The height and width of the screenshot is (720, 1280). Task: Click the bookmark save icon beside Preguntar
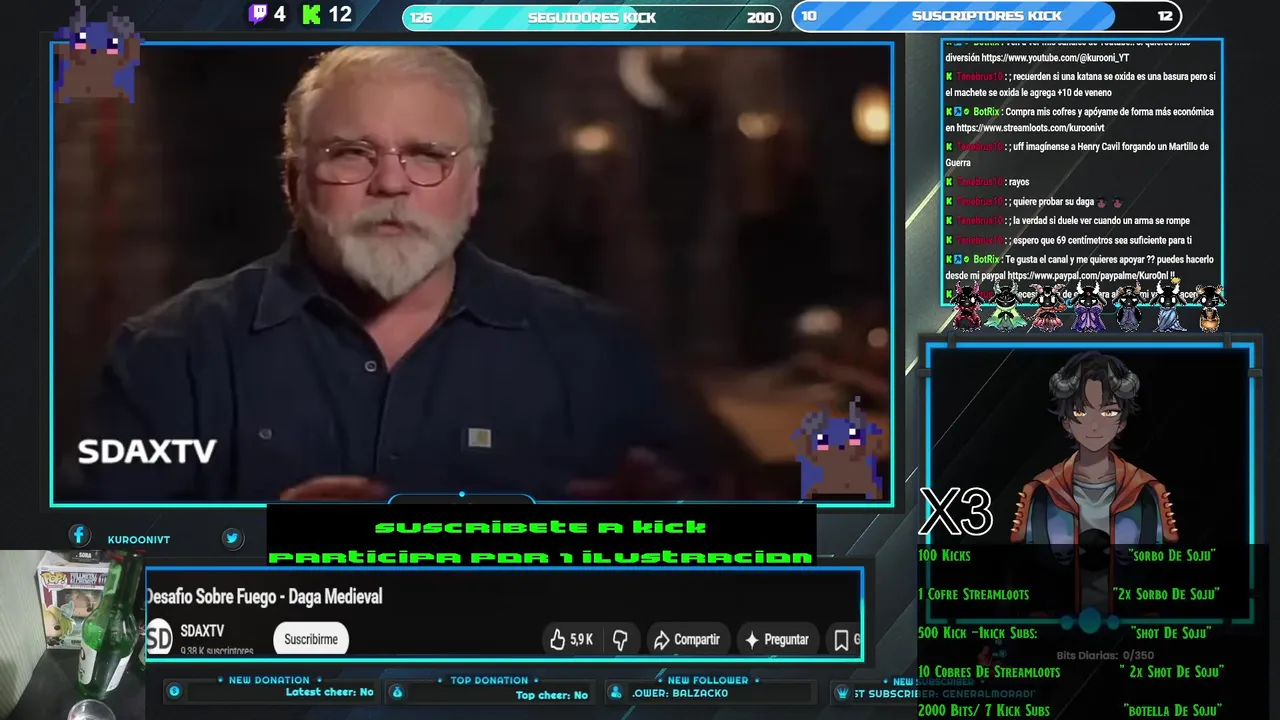pyautogui.click(x=841, y=639)
